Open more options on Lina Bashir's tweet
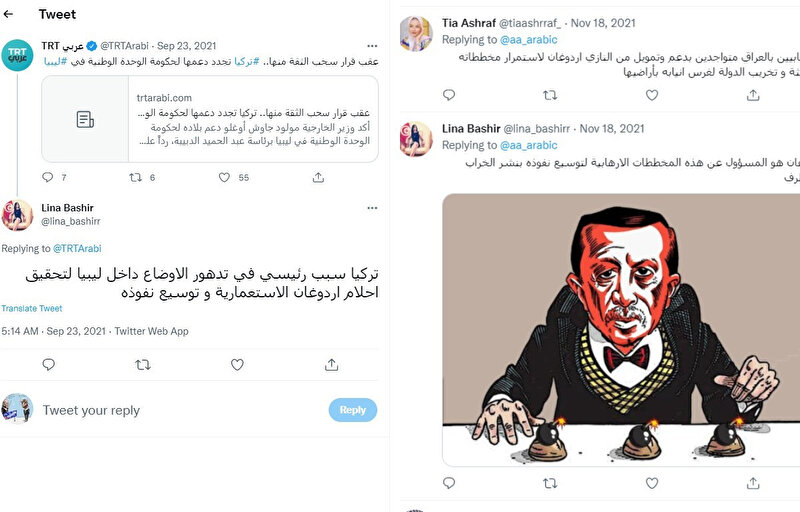Screen dimensions: 800x512 pos(372,208)
